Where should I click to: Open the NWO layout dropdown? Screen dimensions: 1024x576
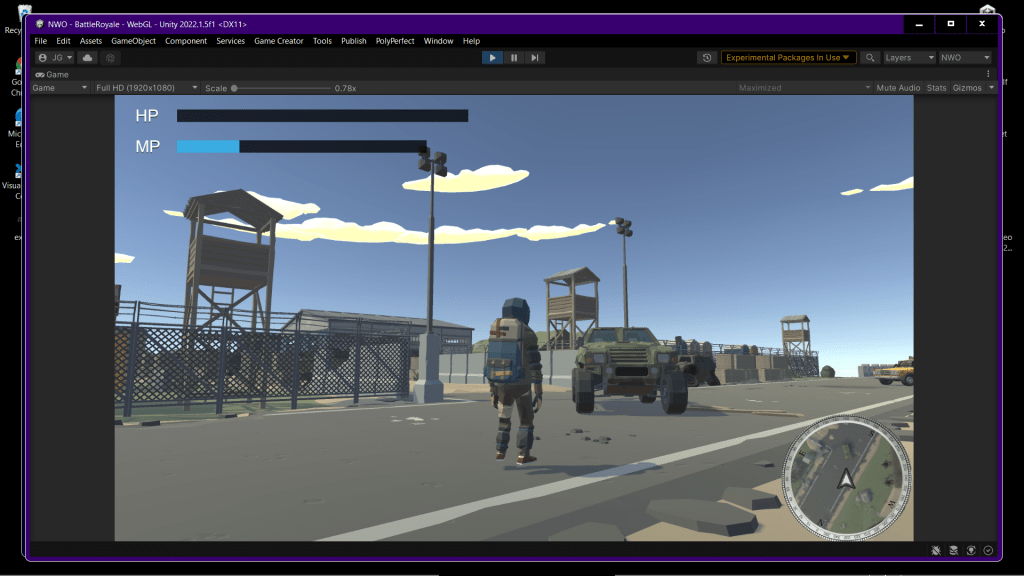(965, 58)
